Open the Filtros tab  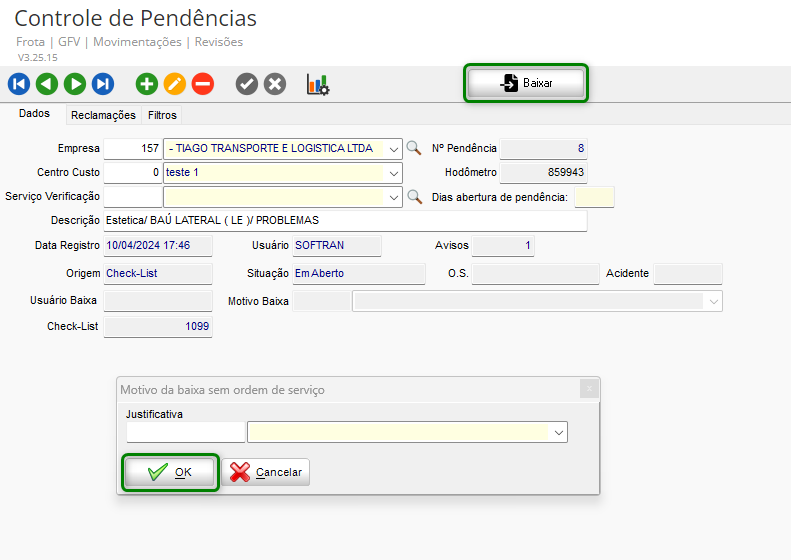point(162,115)
